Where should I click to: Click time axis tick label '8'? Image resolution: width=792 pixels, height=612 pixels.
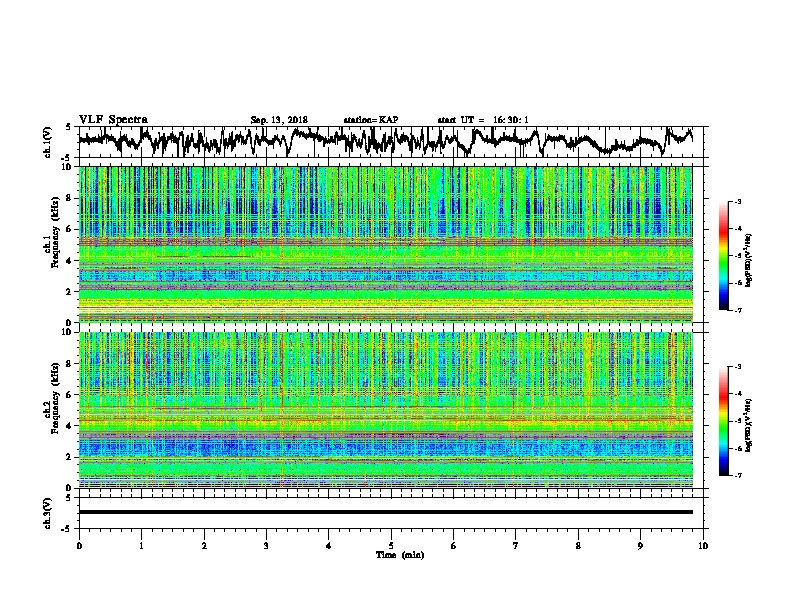pyautogui.click(x=578, y=546)
